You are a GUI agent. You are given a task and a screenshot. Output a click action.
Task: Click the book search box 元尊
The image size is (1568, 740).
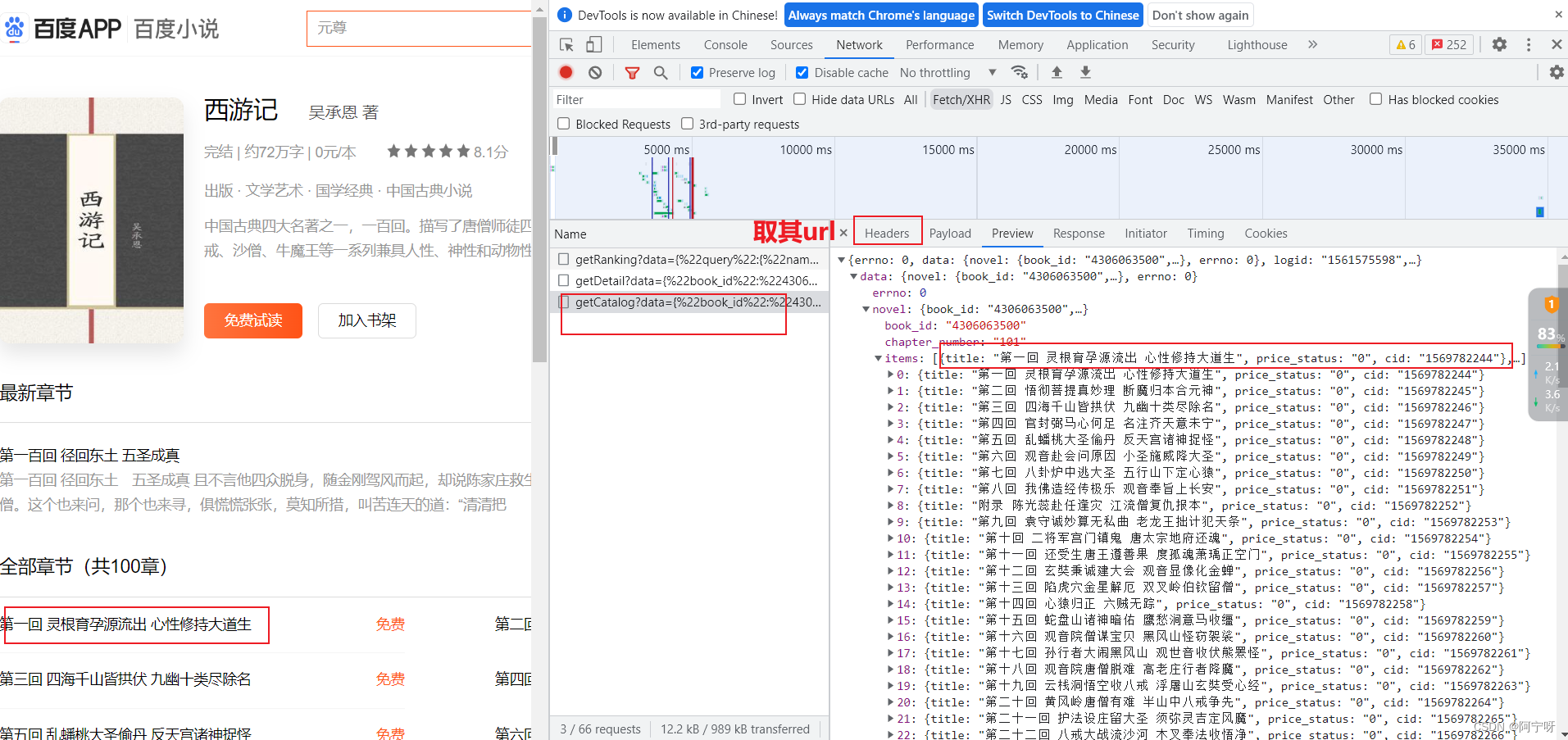coord(419,28)
